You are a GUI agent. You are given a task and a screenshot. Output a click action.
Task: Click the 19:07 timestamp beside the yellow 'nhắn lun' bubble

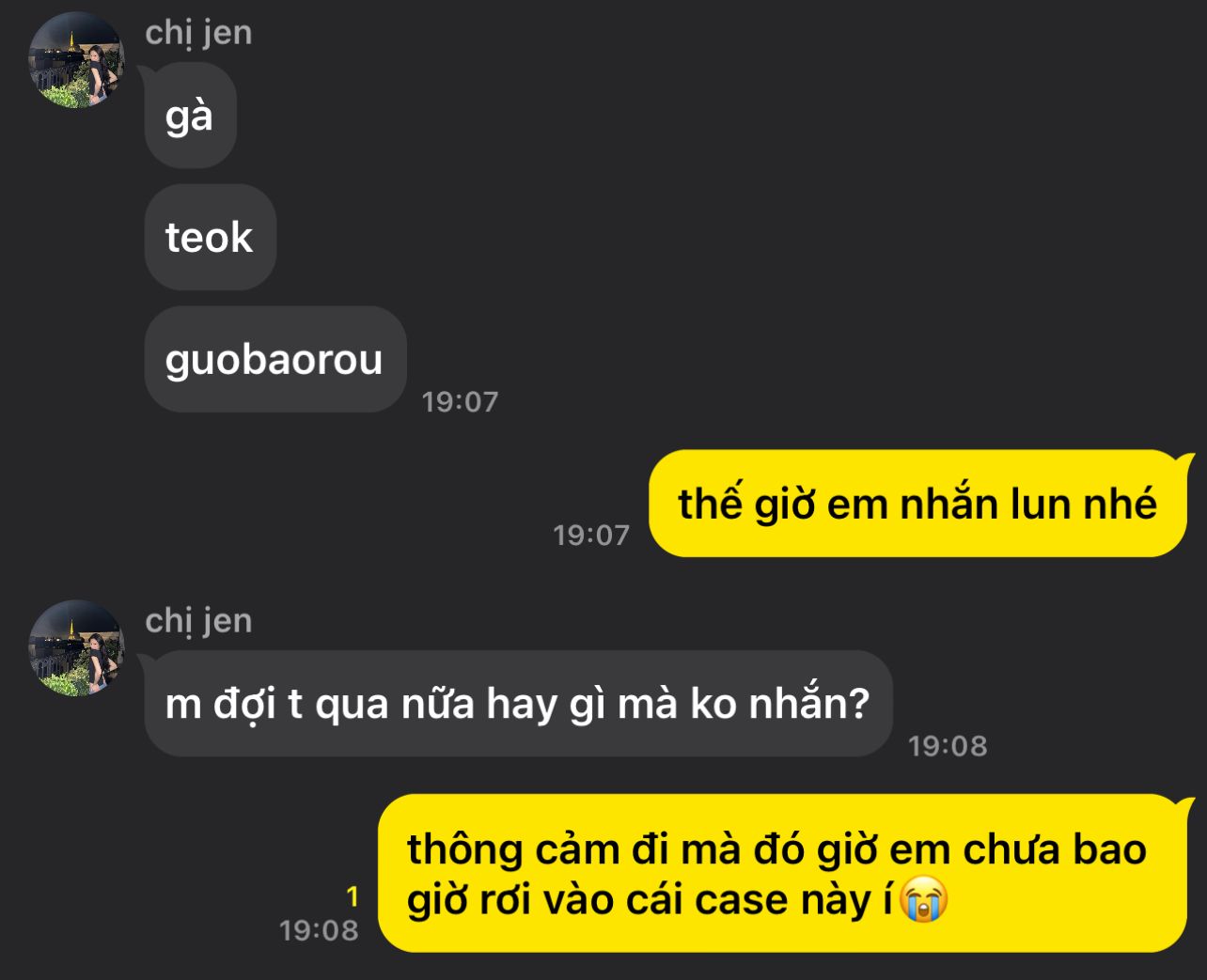[x=591, y=535]
